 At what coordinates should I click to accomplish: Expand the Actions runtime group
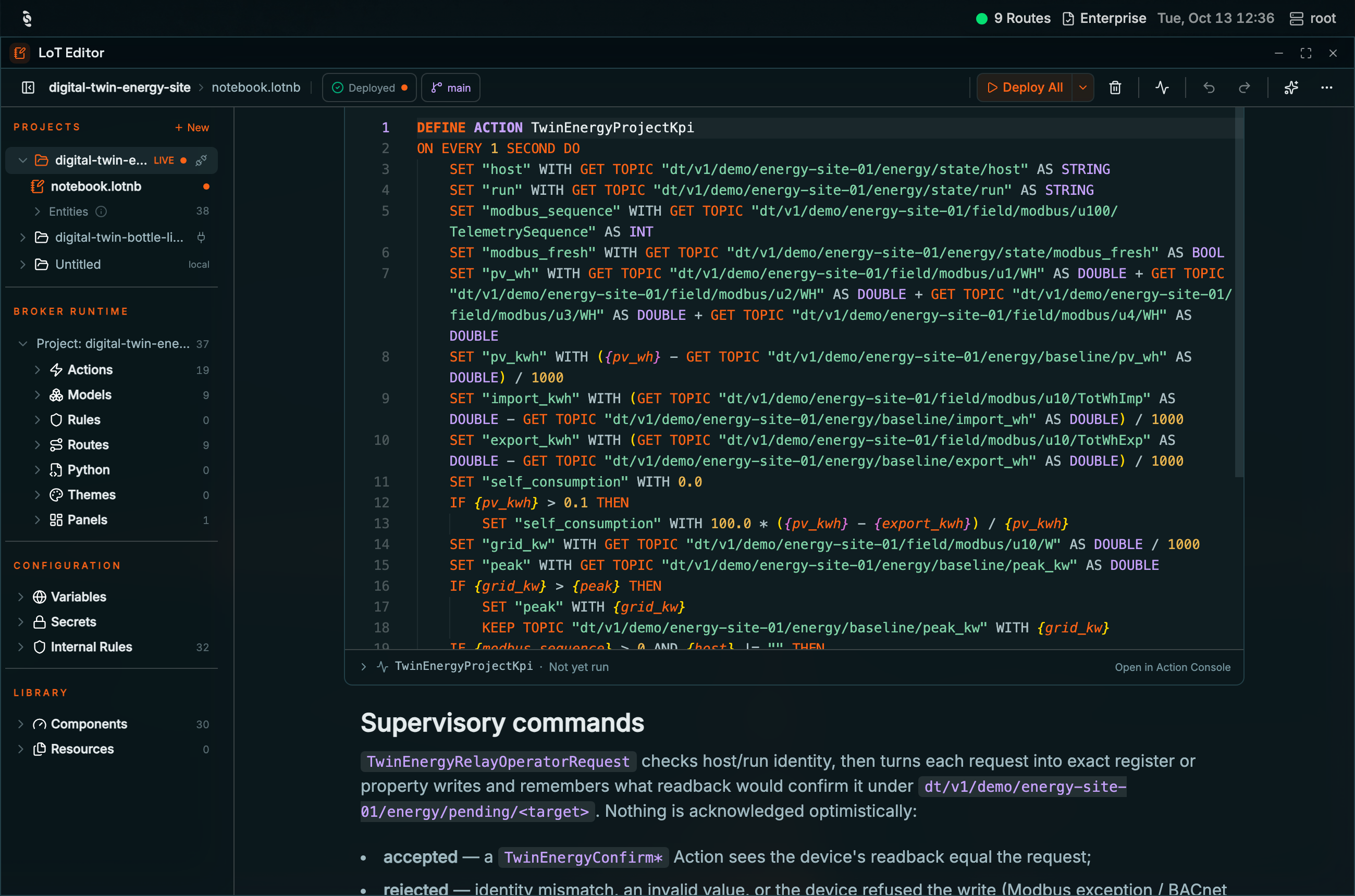tap(37, 370)
